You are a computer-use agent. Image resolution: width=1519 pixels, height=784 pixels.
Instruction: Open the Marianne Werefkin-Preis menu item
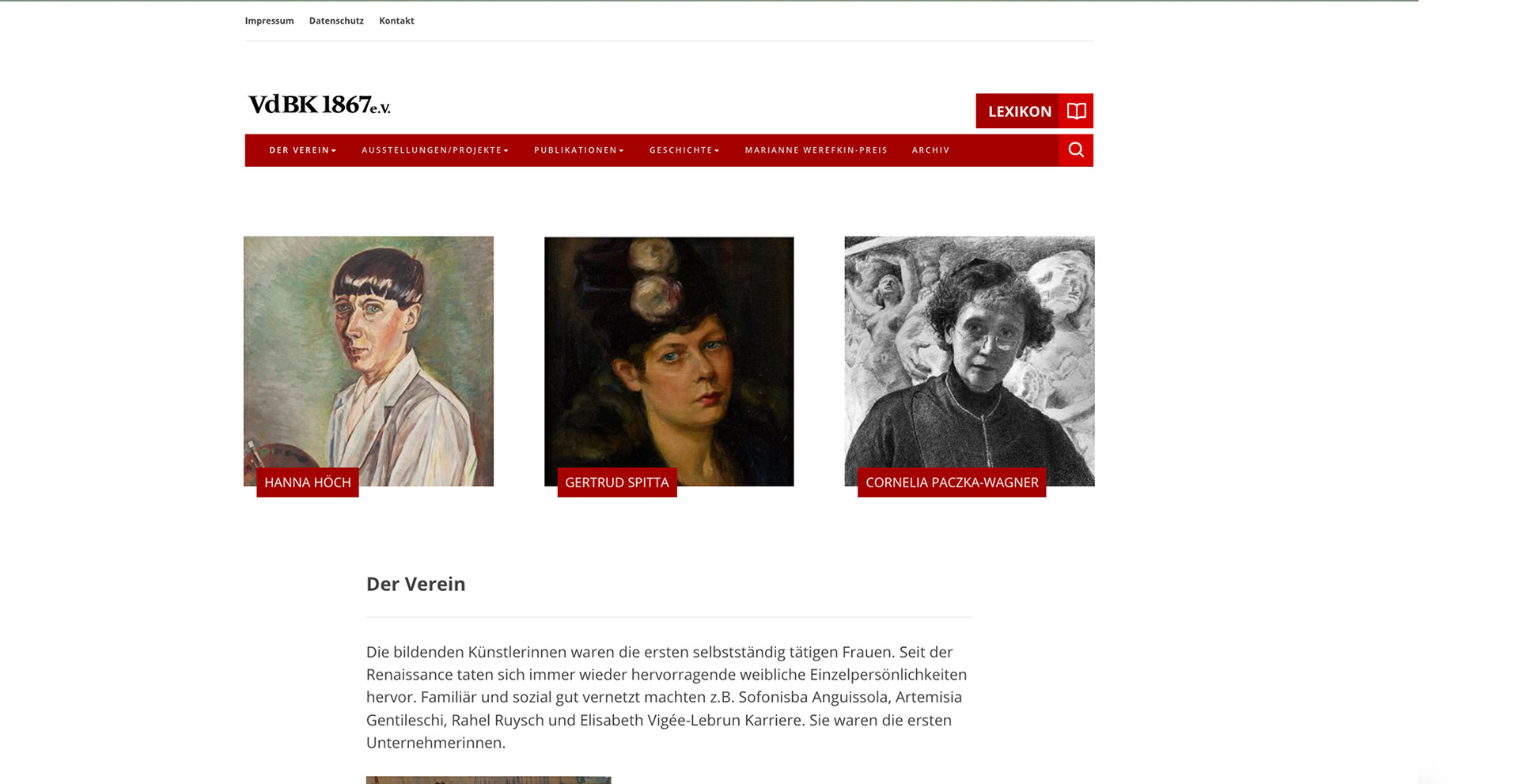pos(816,150)
